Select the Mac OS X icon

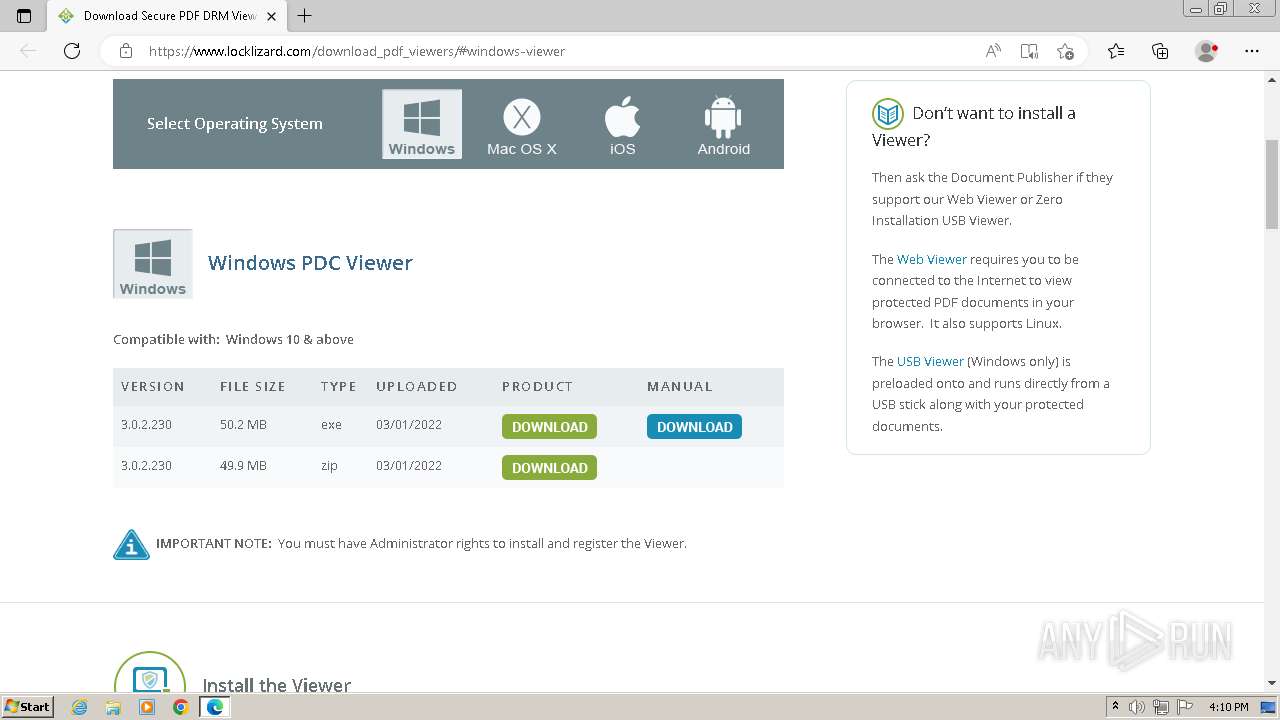521,126
